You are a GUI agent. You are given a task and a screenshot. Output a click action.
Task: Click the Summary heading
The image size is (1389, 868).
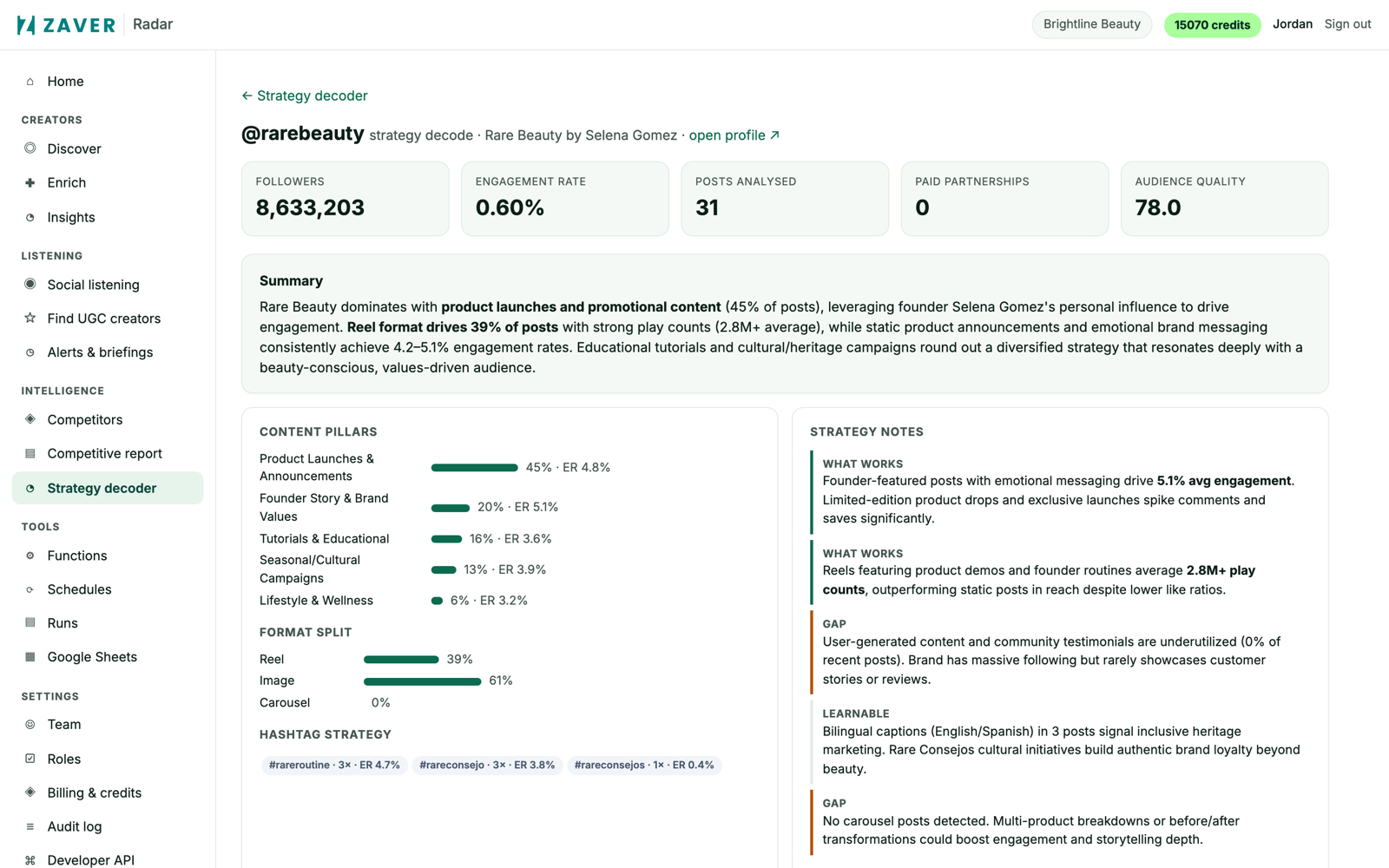(x=291, y=281)
